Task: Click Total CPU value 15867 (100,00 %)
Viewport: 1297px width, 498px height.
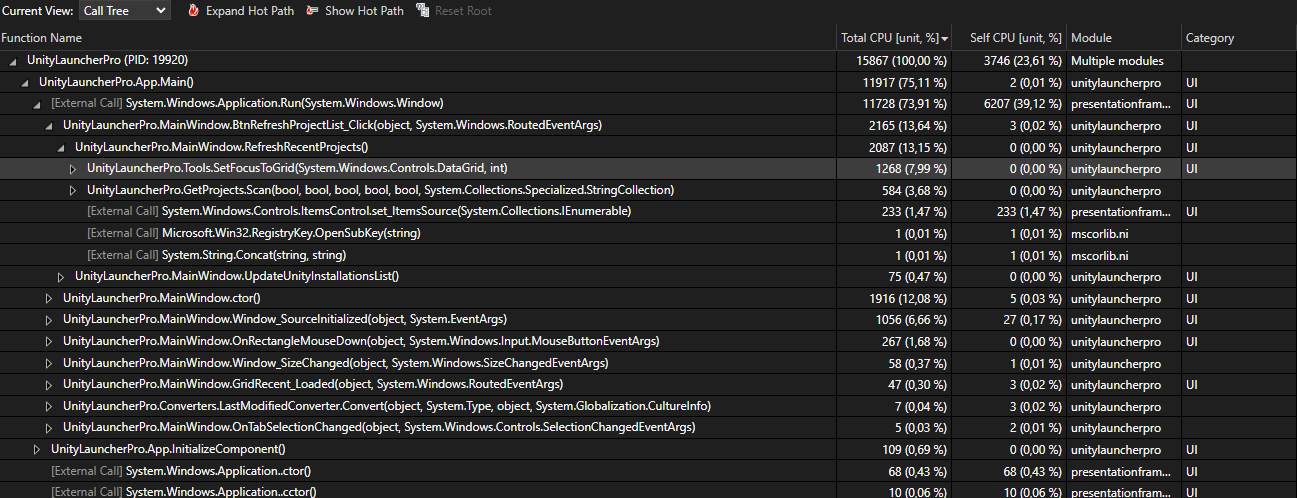Action: (x=901, y=61)
